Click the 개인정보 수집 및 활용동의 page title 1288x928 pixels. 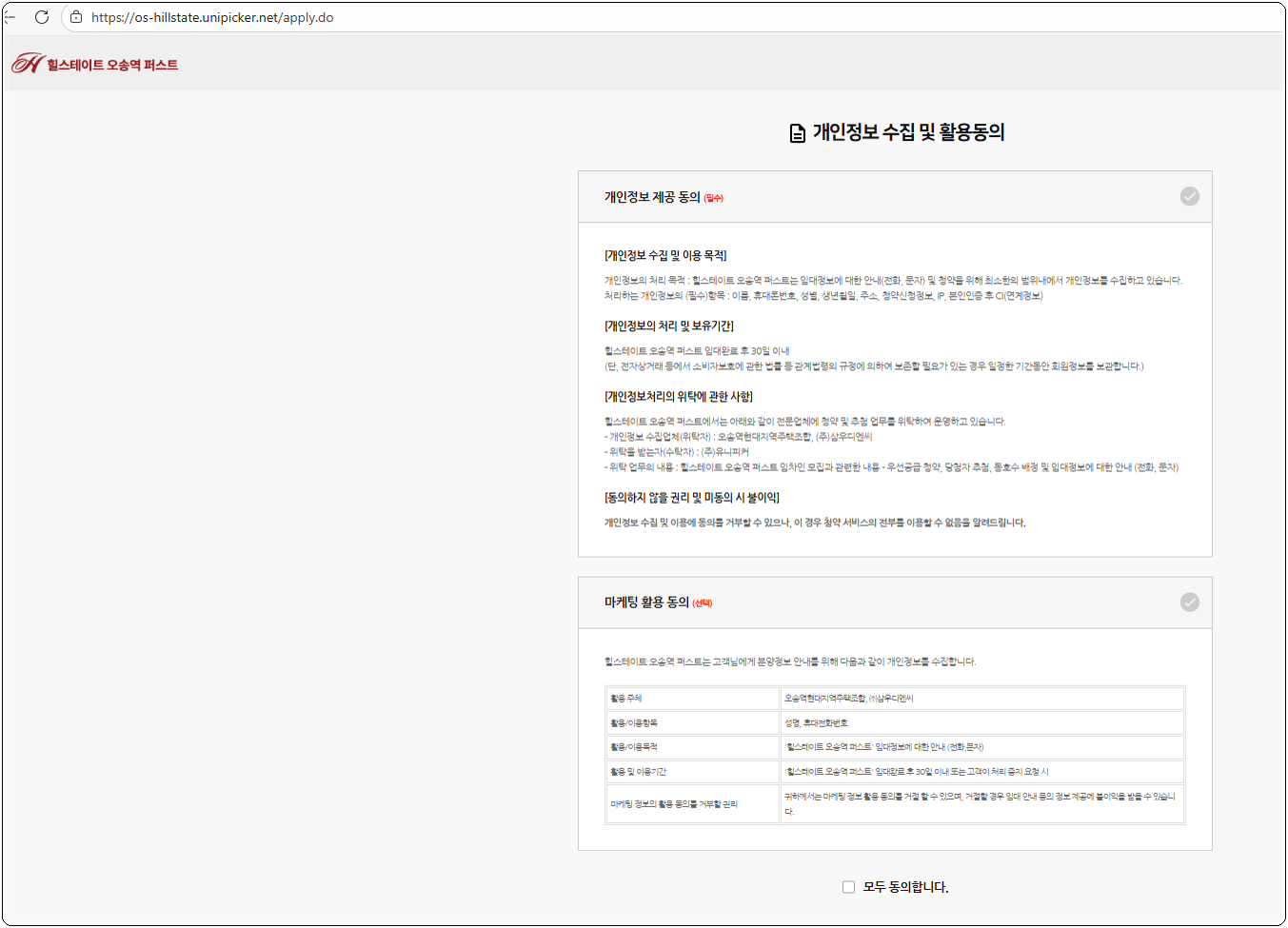(x=908, y=132)
